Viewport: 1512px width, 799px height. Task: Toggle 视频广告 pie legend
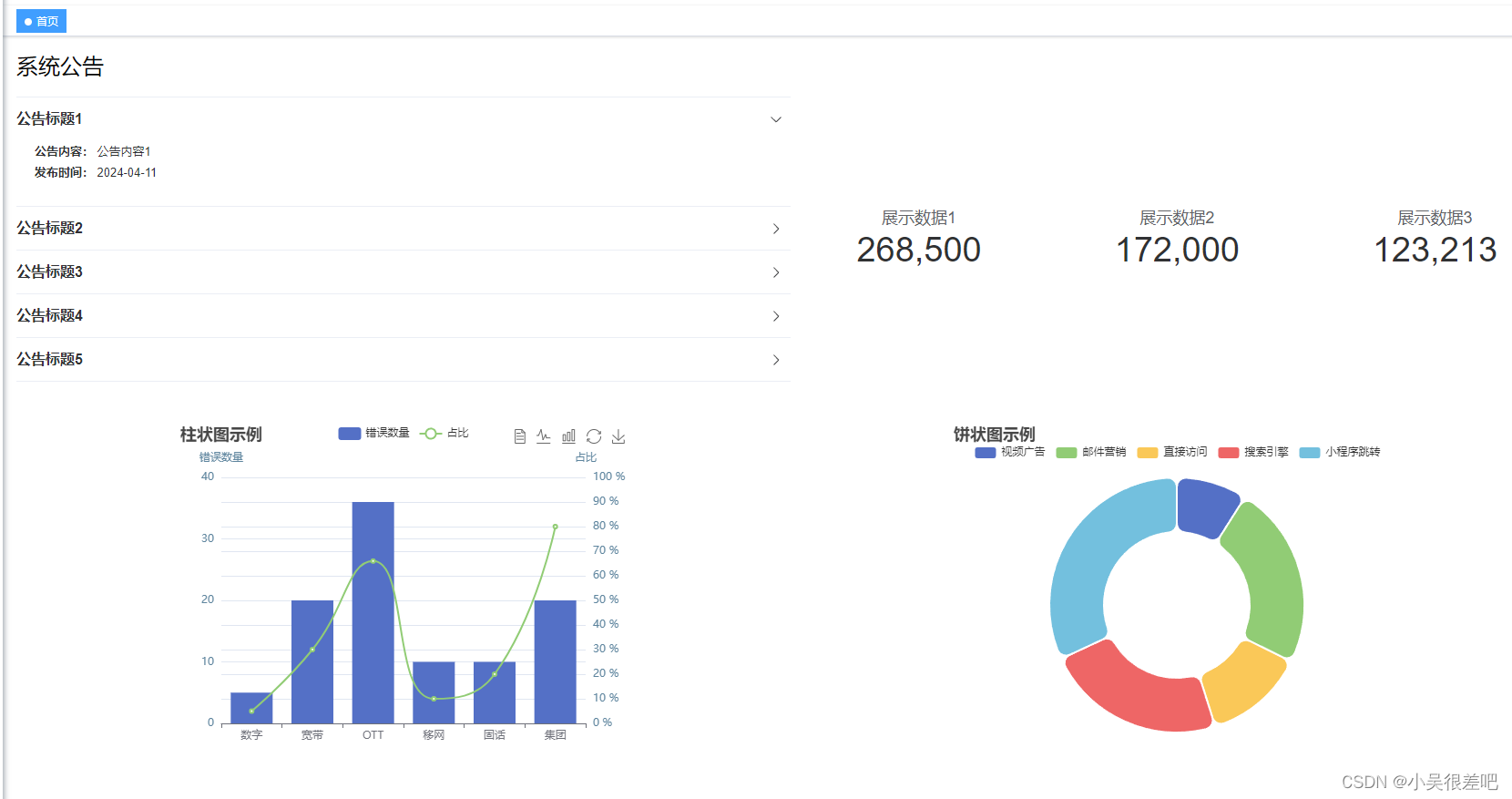click(x=1009, y=452)
